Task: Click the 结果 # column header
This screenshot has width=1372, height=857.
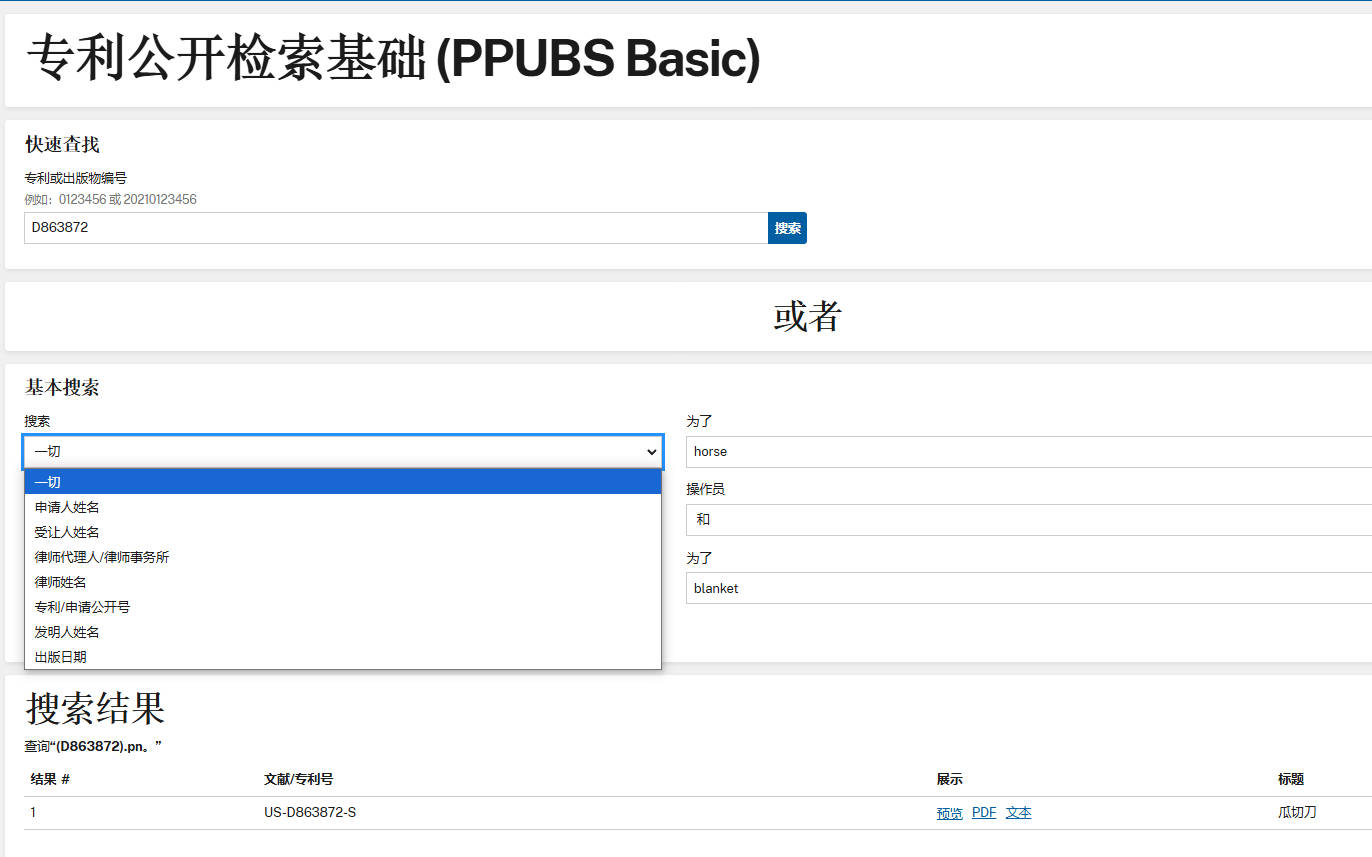Action: 50,779
